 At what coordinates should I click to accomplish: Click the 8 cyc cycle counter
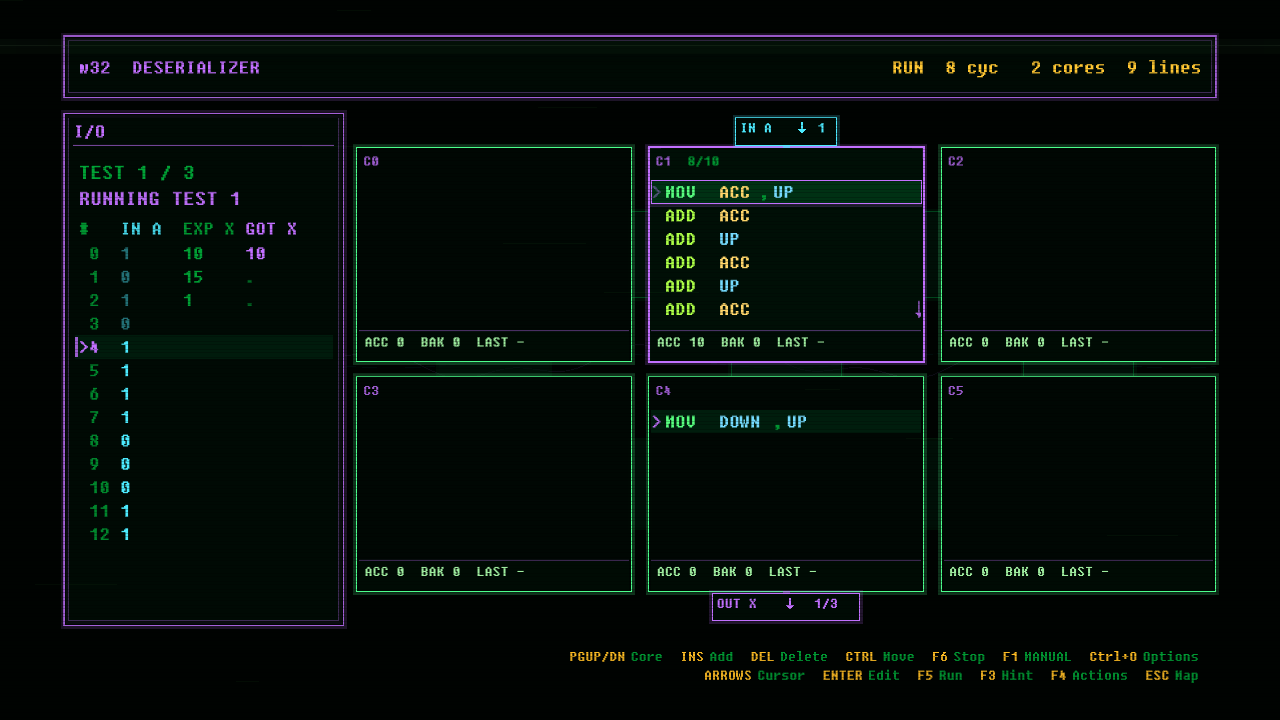coord(972,68)
